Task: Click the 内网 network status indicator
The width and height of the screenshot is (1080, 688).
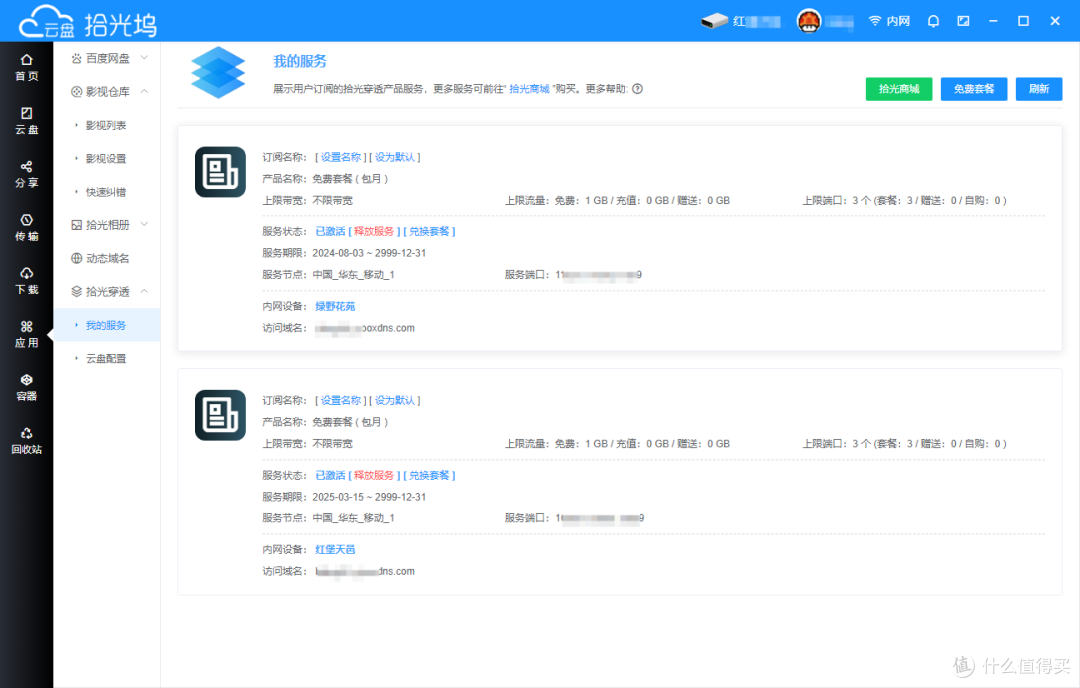Action: (889, 21)
